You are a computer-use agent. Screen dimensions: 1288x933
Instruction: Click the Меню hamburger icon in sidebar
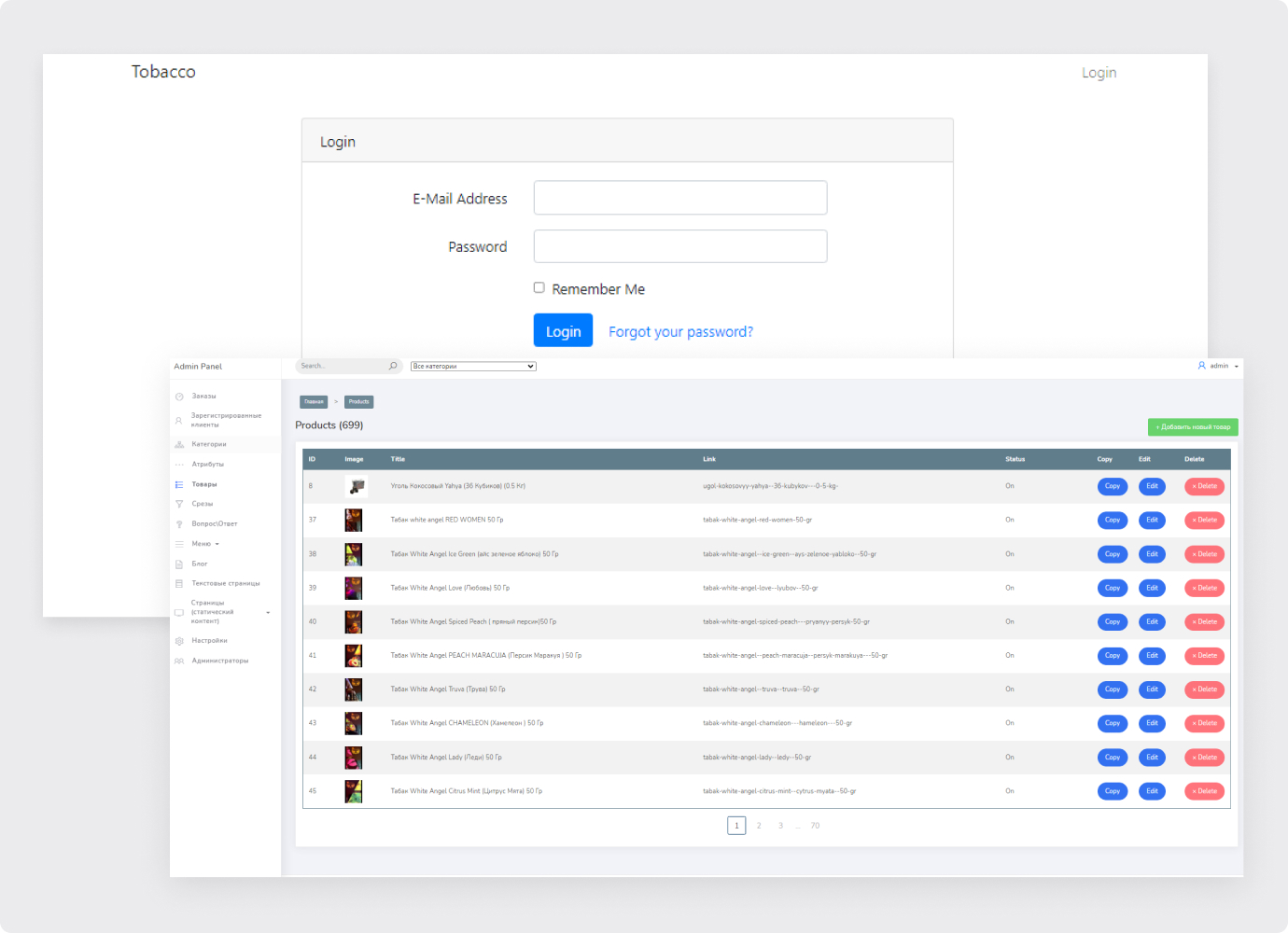[179, 544]
